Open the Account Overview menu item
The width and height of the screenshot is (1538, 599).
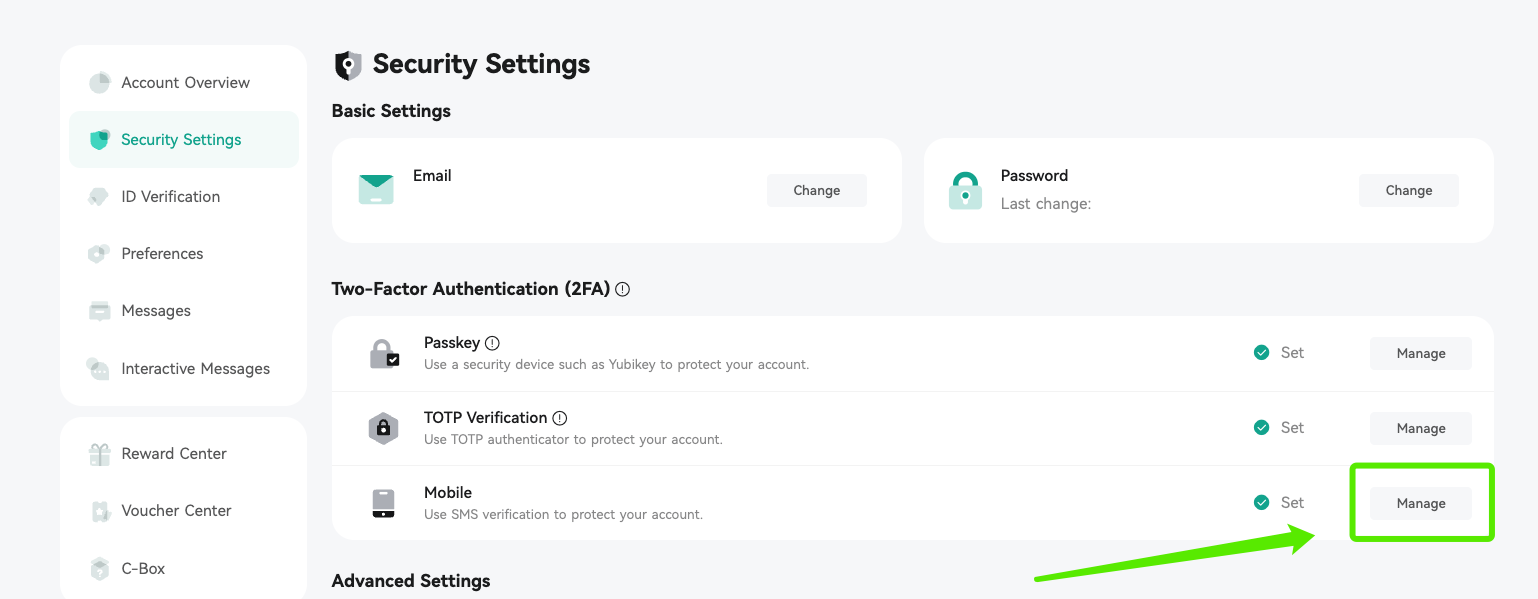pos(184,83)
